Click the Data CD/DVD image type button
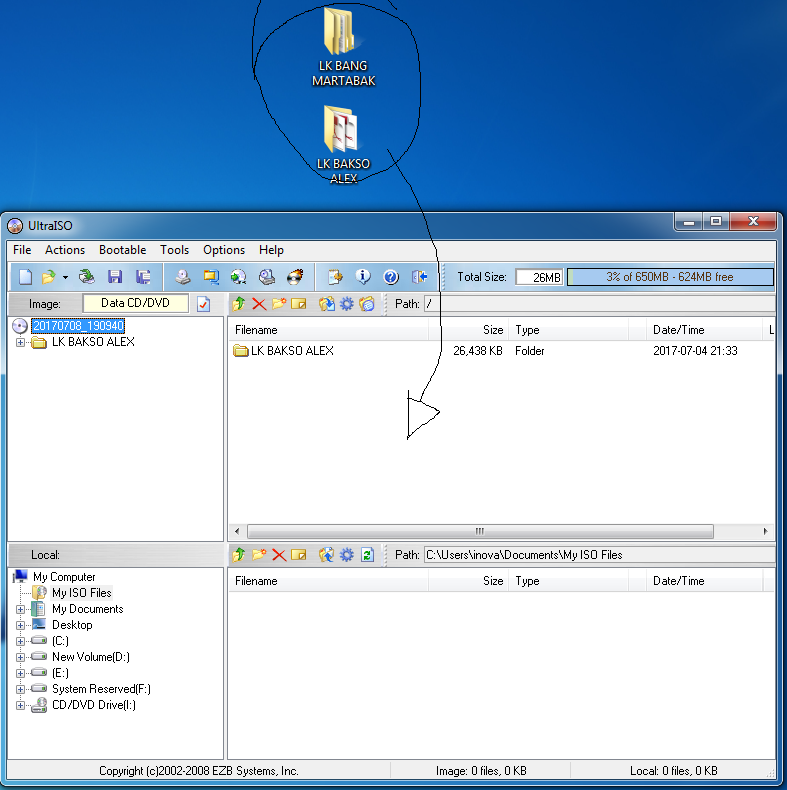This screenshot has width=787, height=790. coord(135,303)
